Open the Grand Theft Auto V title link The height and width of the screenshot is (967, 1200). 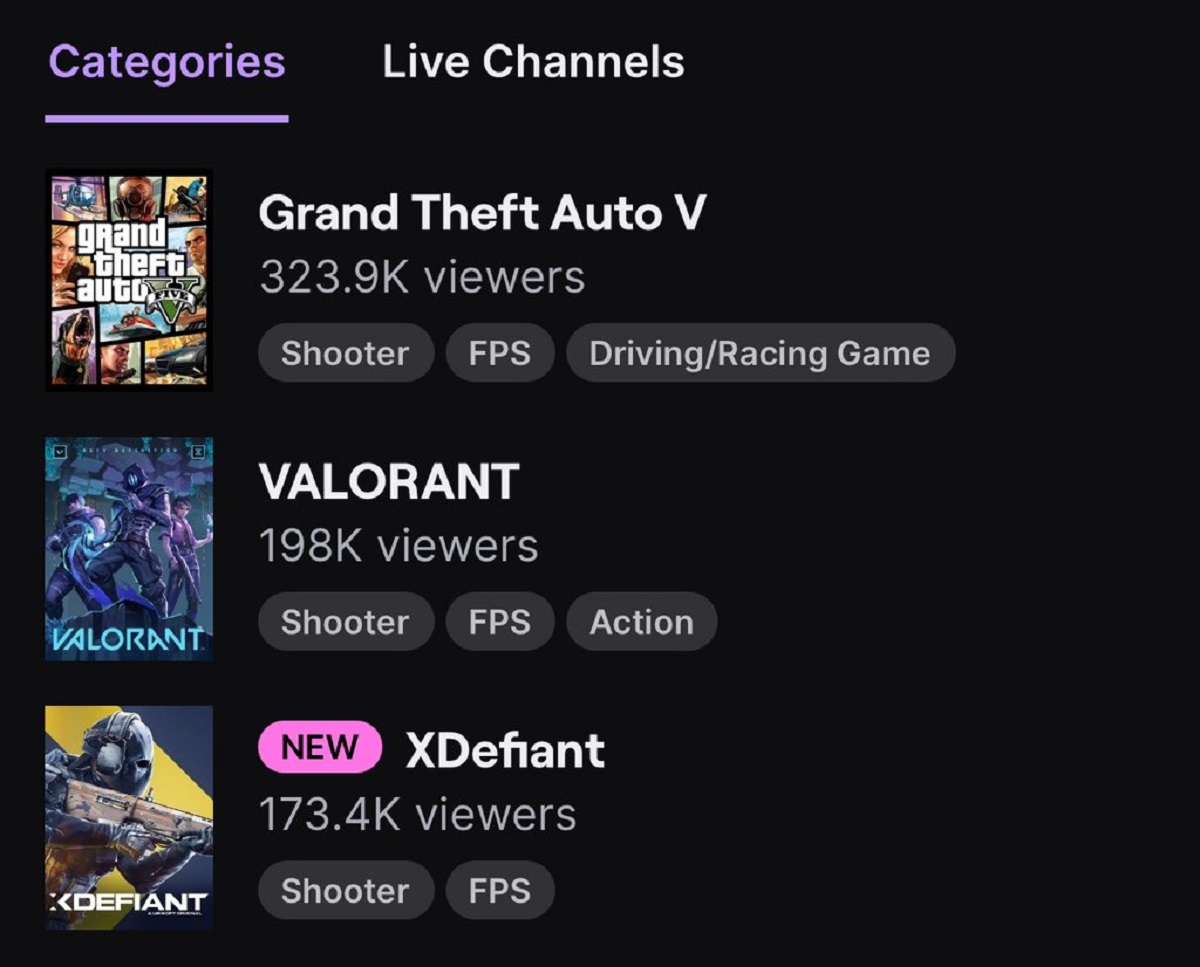pyautogui.click(x=482, y=213)
